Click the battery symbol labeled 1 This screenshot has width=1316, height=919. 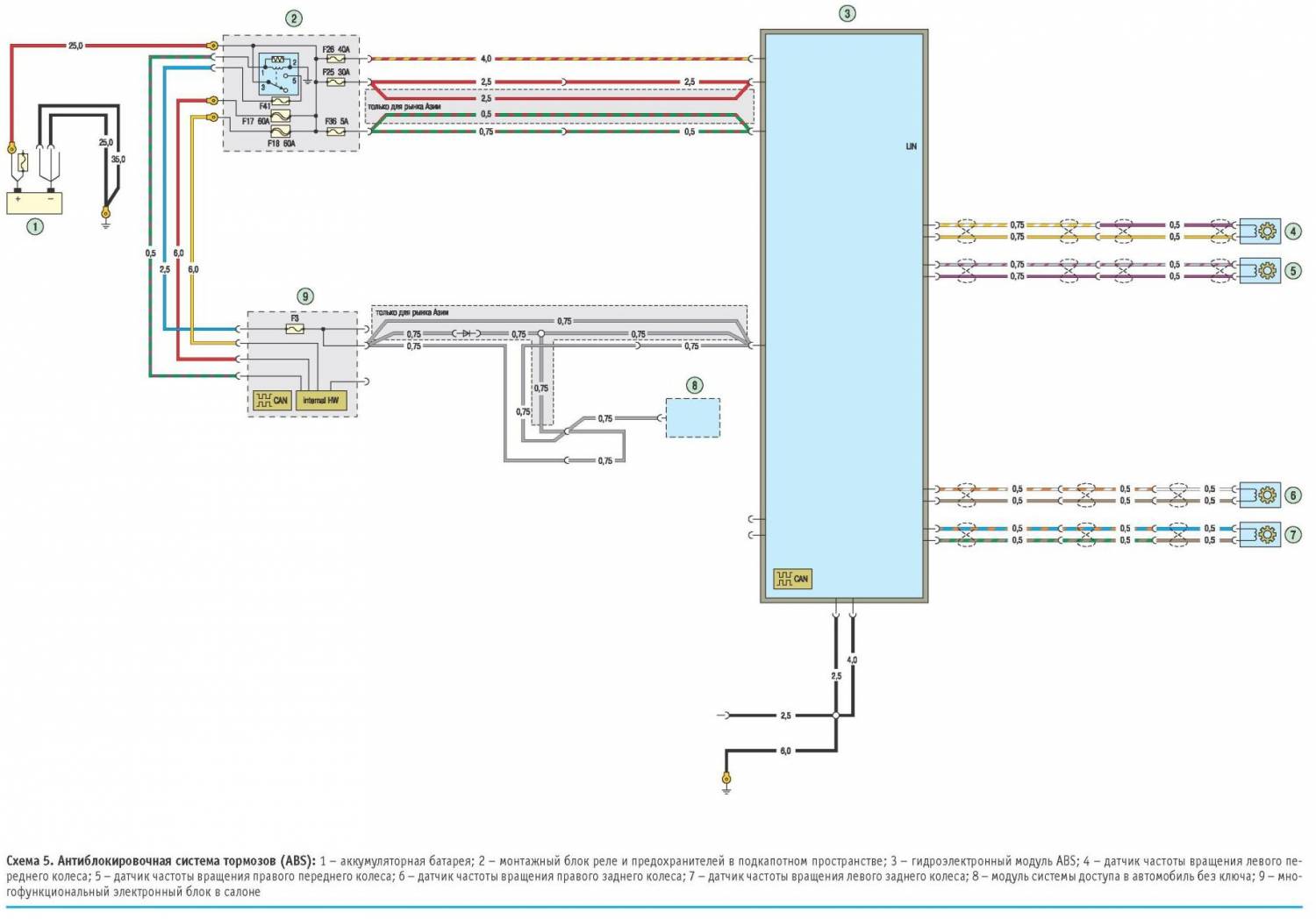(35, 202)
